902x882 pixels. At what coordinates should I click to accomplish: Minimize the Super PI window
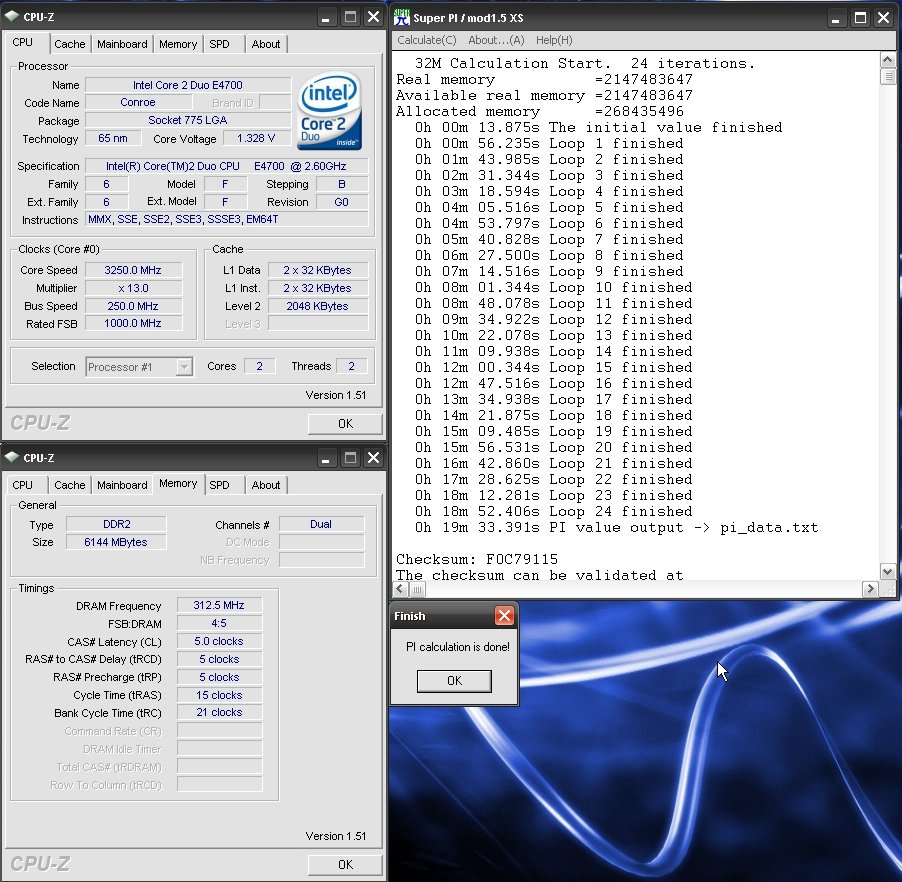pos(836,18)
